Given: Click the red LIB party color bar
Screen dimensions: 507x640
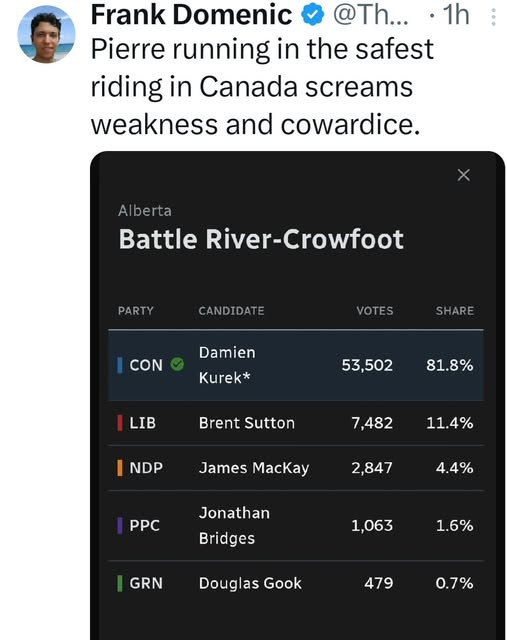Looking at the screenshot, I should click(x=120, y=423).
